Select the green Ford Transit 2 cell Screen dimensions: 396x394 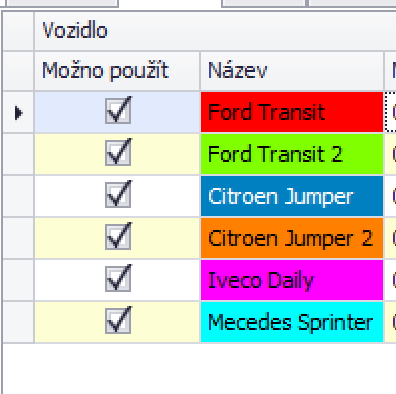point(292,154)
